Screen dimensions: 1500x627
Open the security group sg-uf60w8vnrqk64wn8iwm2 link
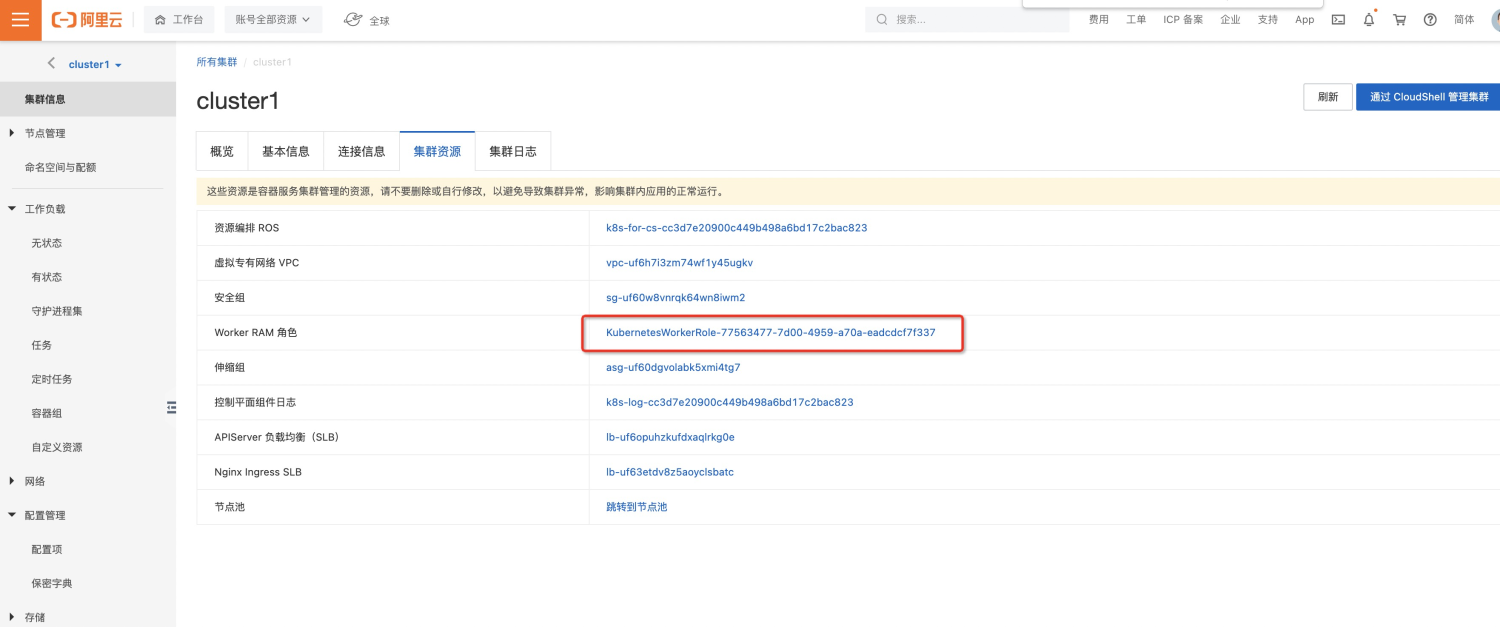pyautogui.click(x=676, y=298)
